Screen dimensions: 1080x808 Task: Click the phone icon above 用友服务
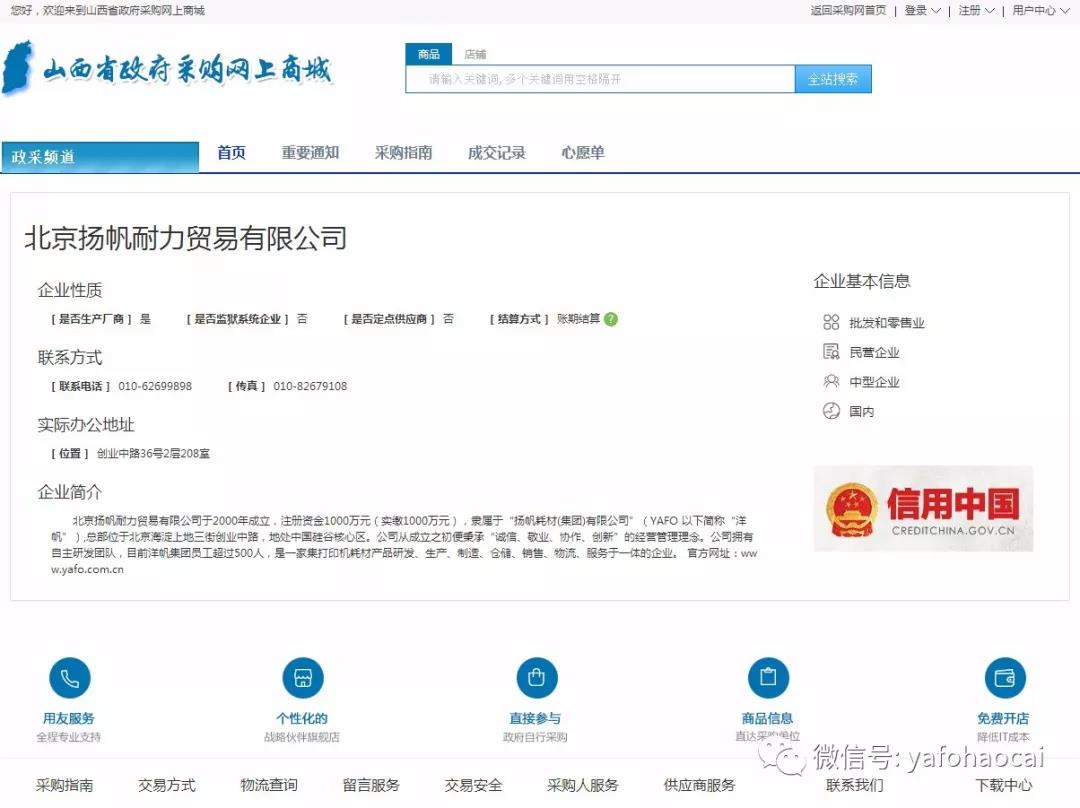tap(70, 678)
